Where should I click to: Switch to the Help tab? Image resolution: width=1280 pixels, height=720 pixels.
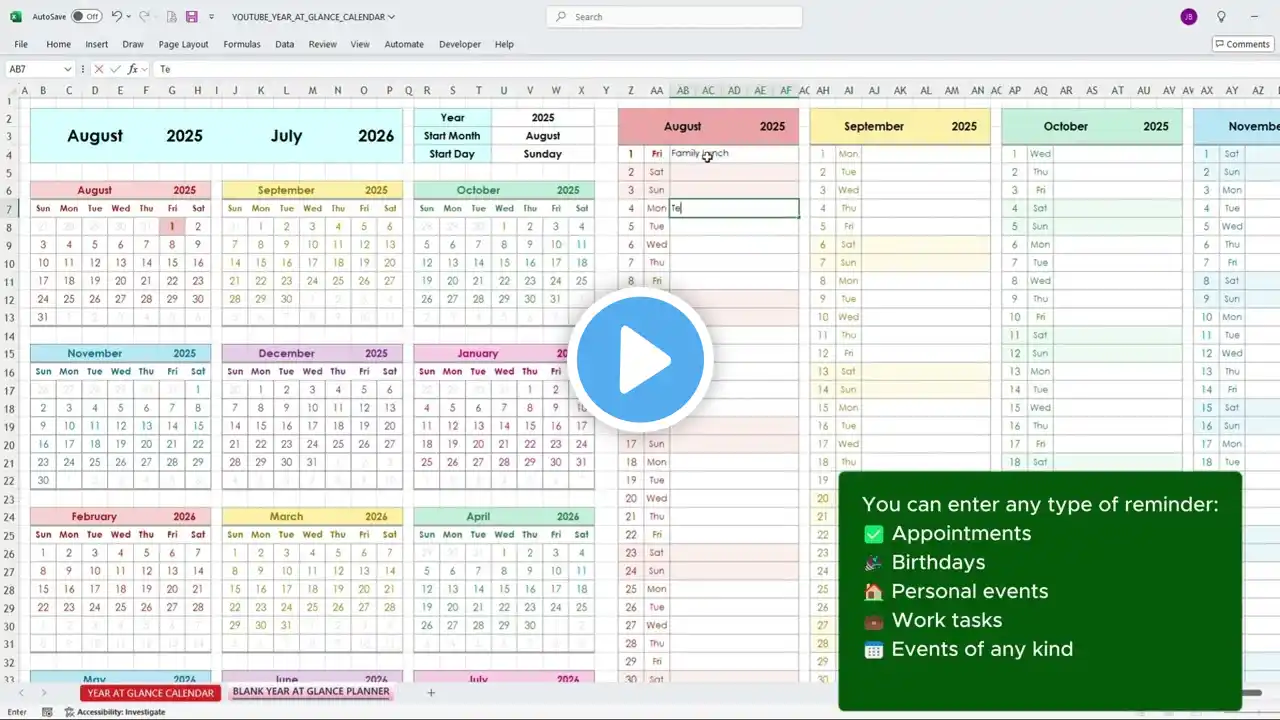coord(504,44)
